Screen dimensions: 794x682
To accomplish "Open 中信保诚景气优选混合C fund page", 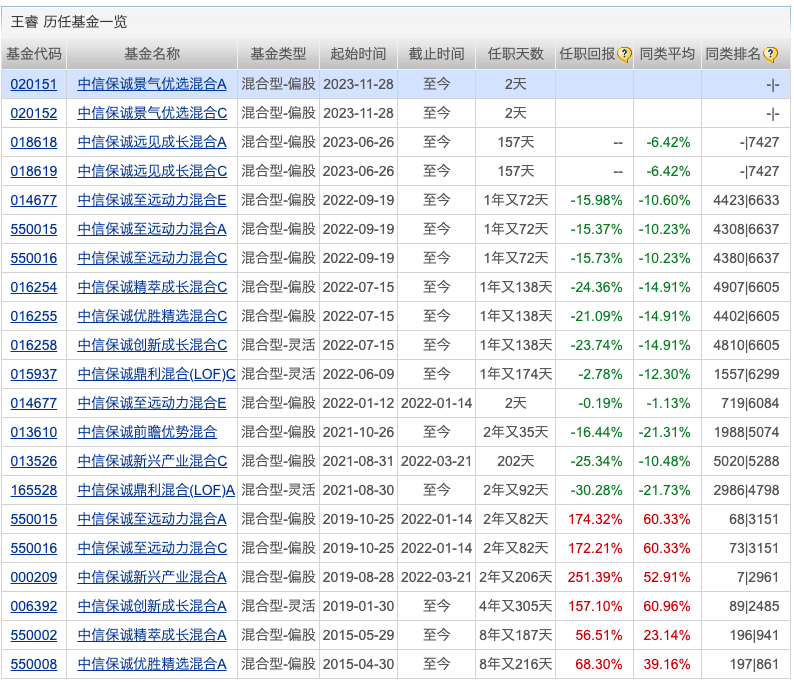I will coord(152,113).
